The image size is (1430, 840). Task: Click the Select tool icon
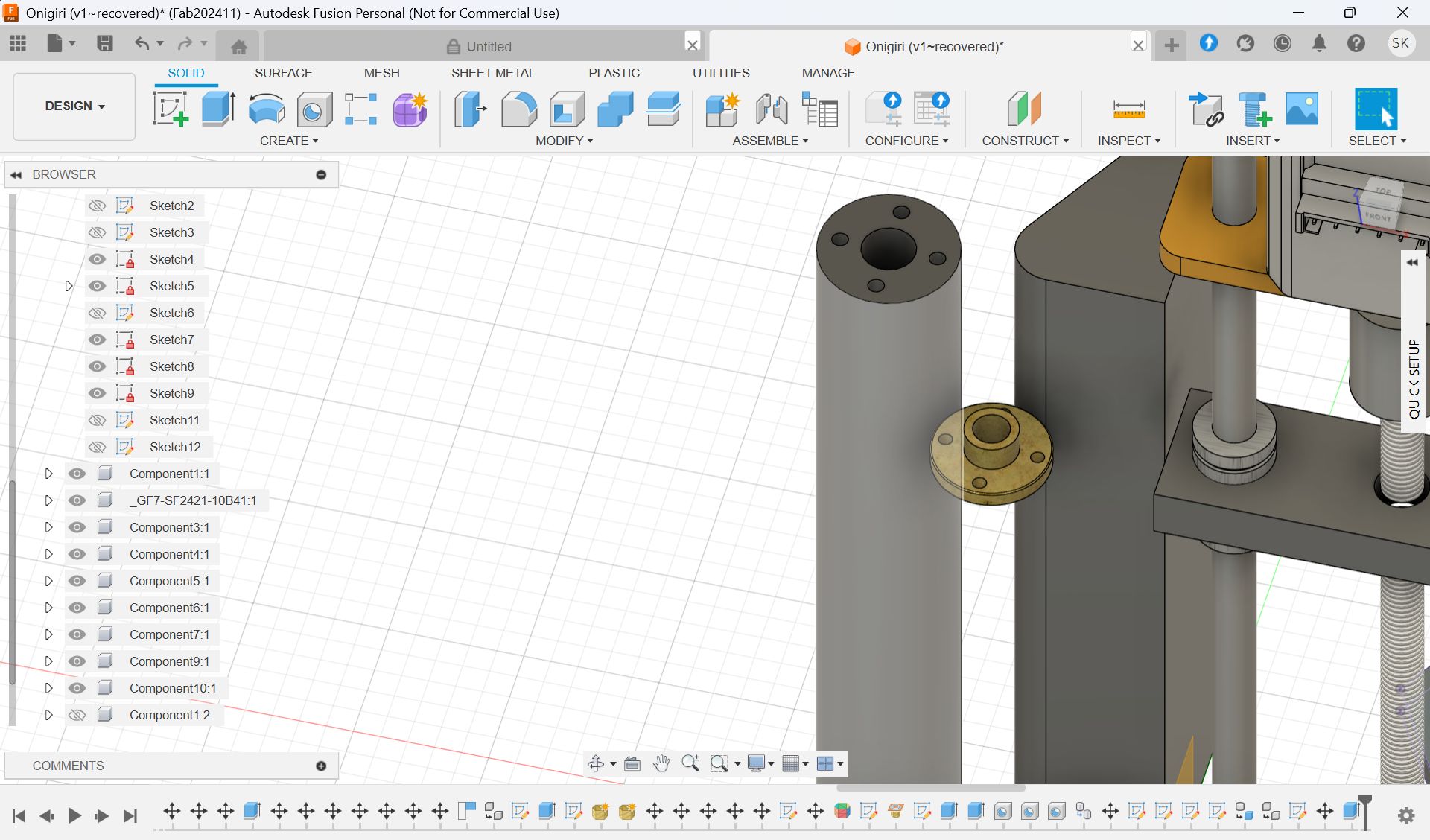coord(1376,109)
